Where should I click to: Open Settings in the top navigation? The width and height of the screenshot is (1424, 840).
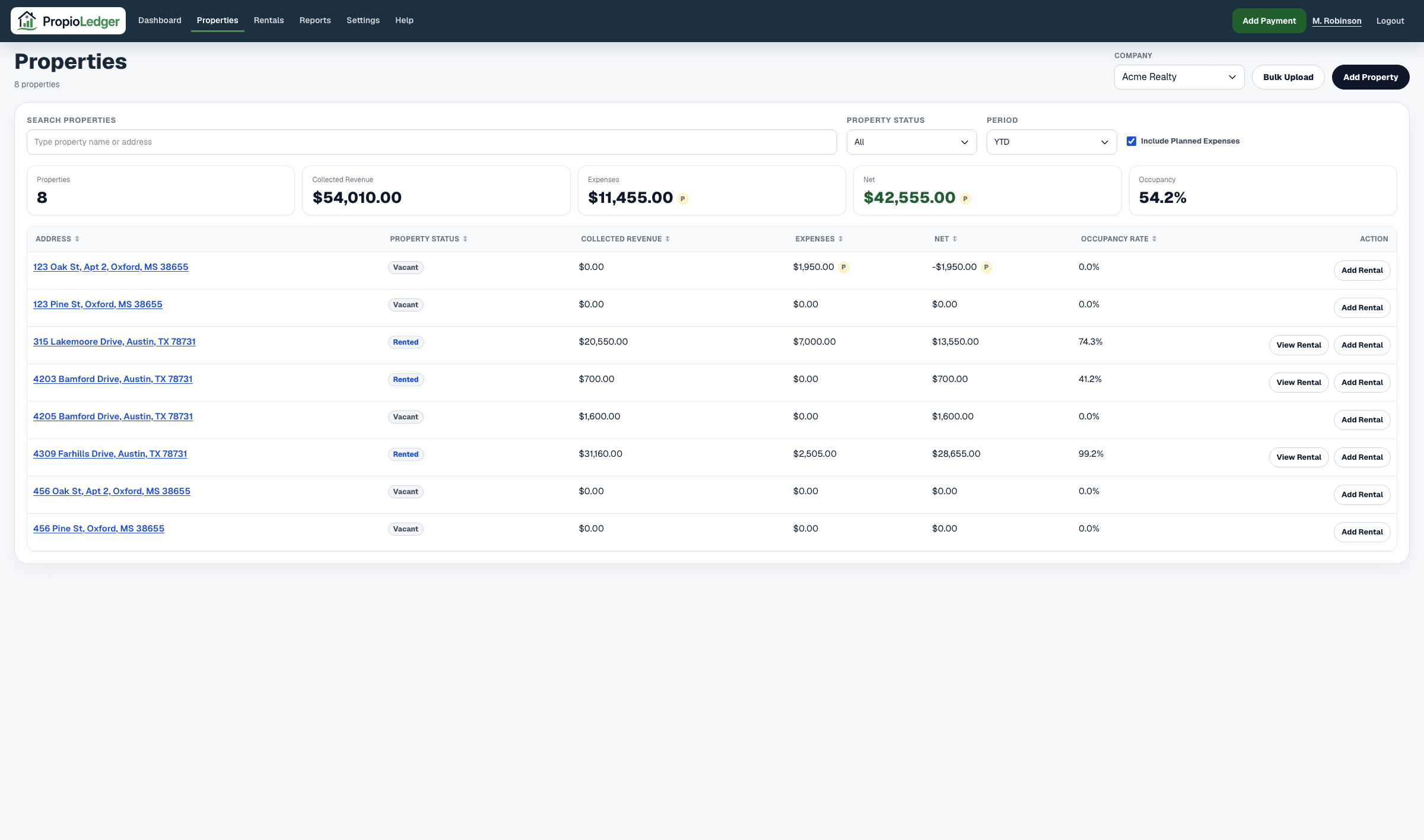pos(363,20)
